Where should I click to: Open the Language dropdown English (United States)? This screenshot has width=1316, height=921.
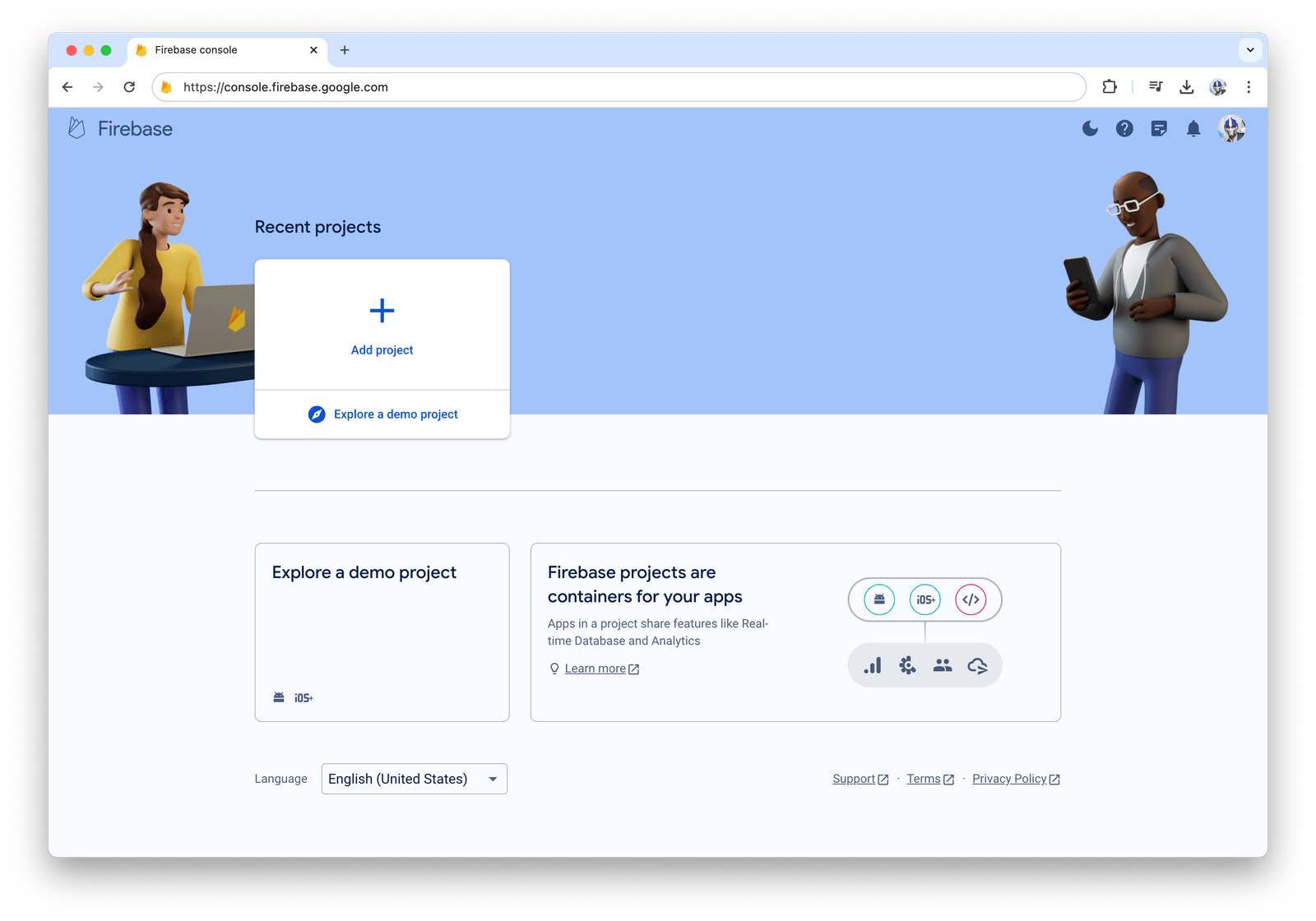414,779
